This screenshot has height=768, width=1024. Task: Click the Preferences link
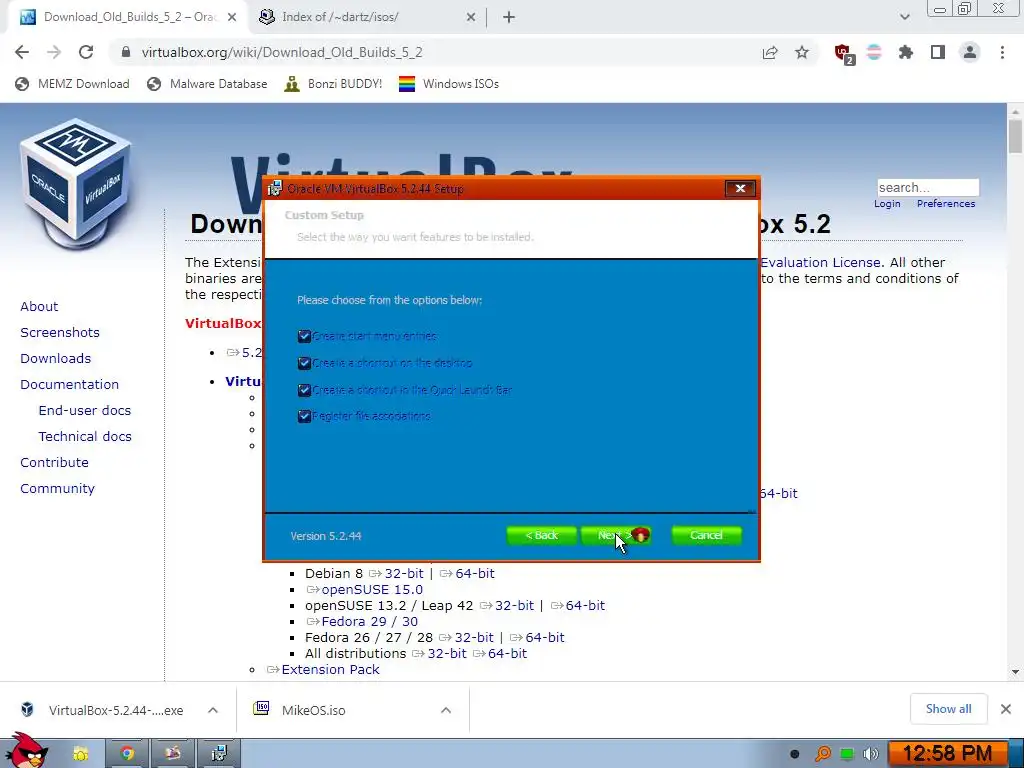946,204
